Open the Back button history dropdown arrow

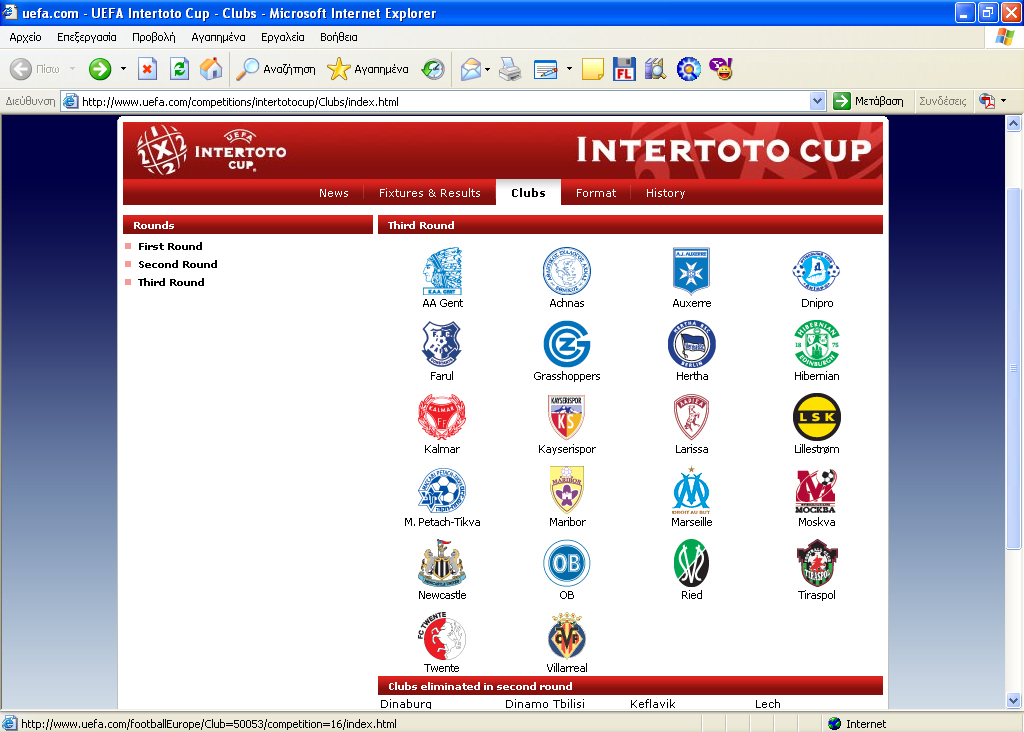pyautogui.click(x=72, y=69)
